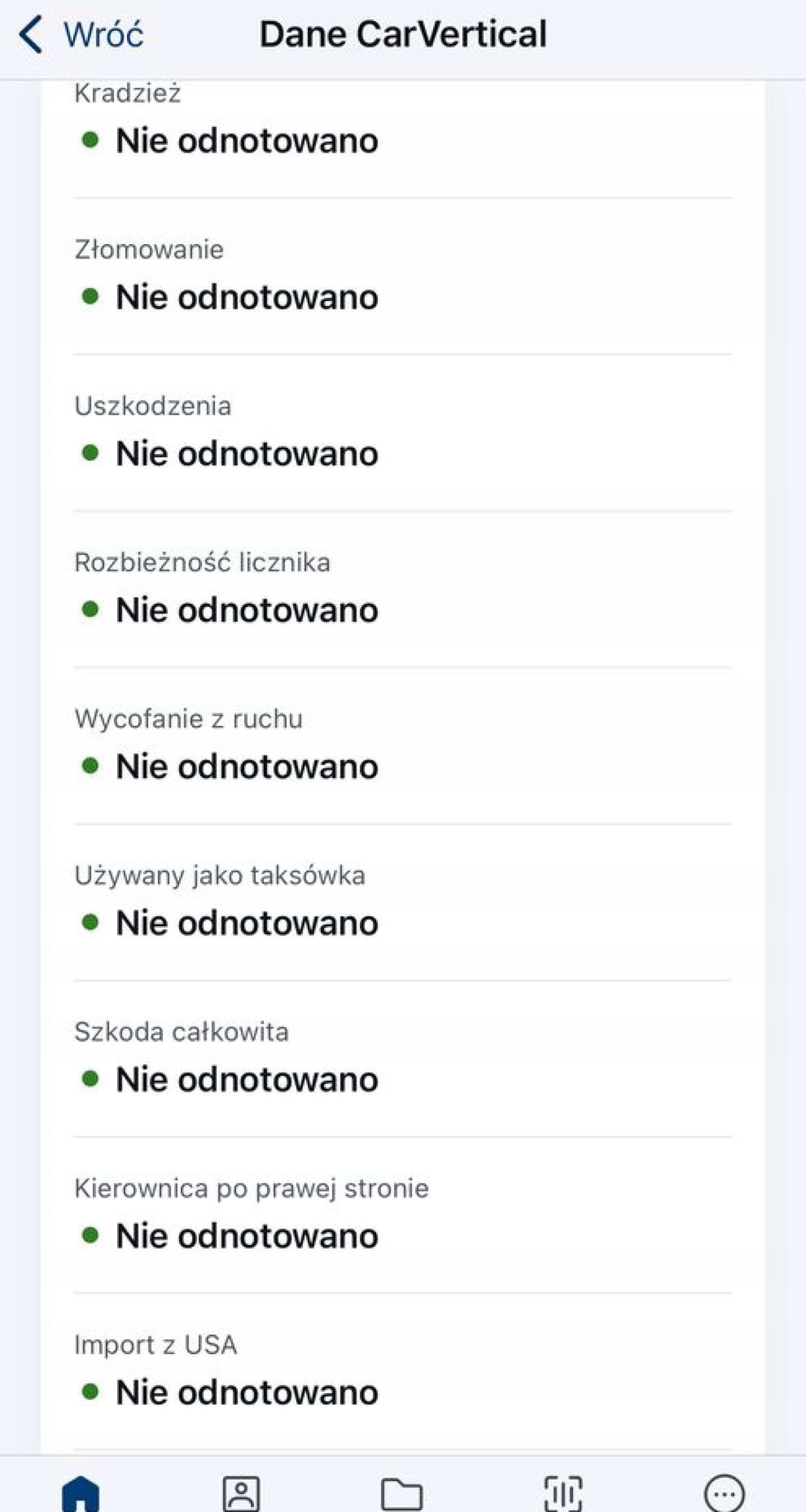
Task: Tap the green dot under Import z USA
Action: (x=90, y=1392)
